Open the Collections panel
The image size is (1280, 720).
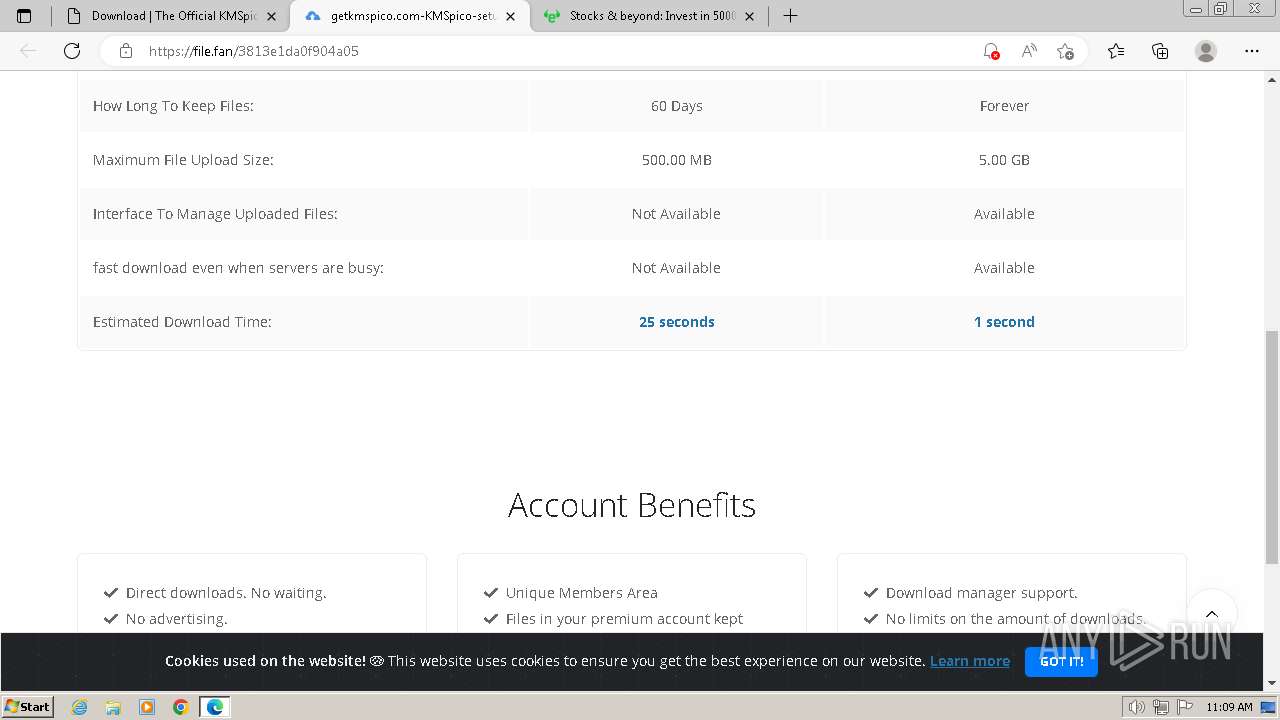(1160, 51)
